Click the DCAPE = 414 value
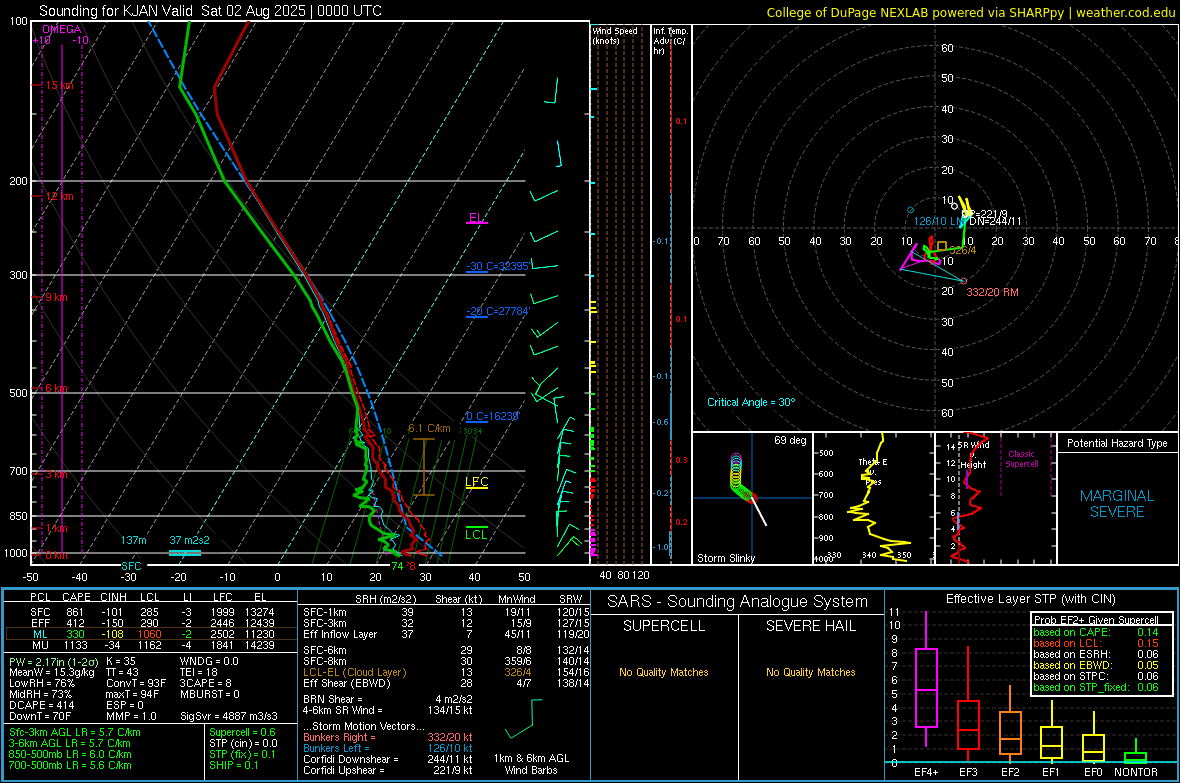1180x783 pixels. 41,705
